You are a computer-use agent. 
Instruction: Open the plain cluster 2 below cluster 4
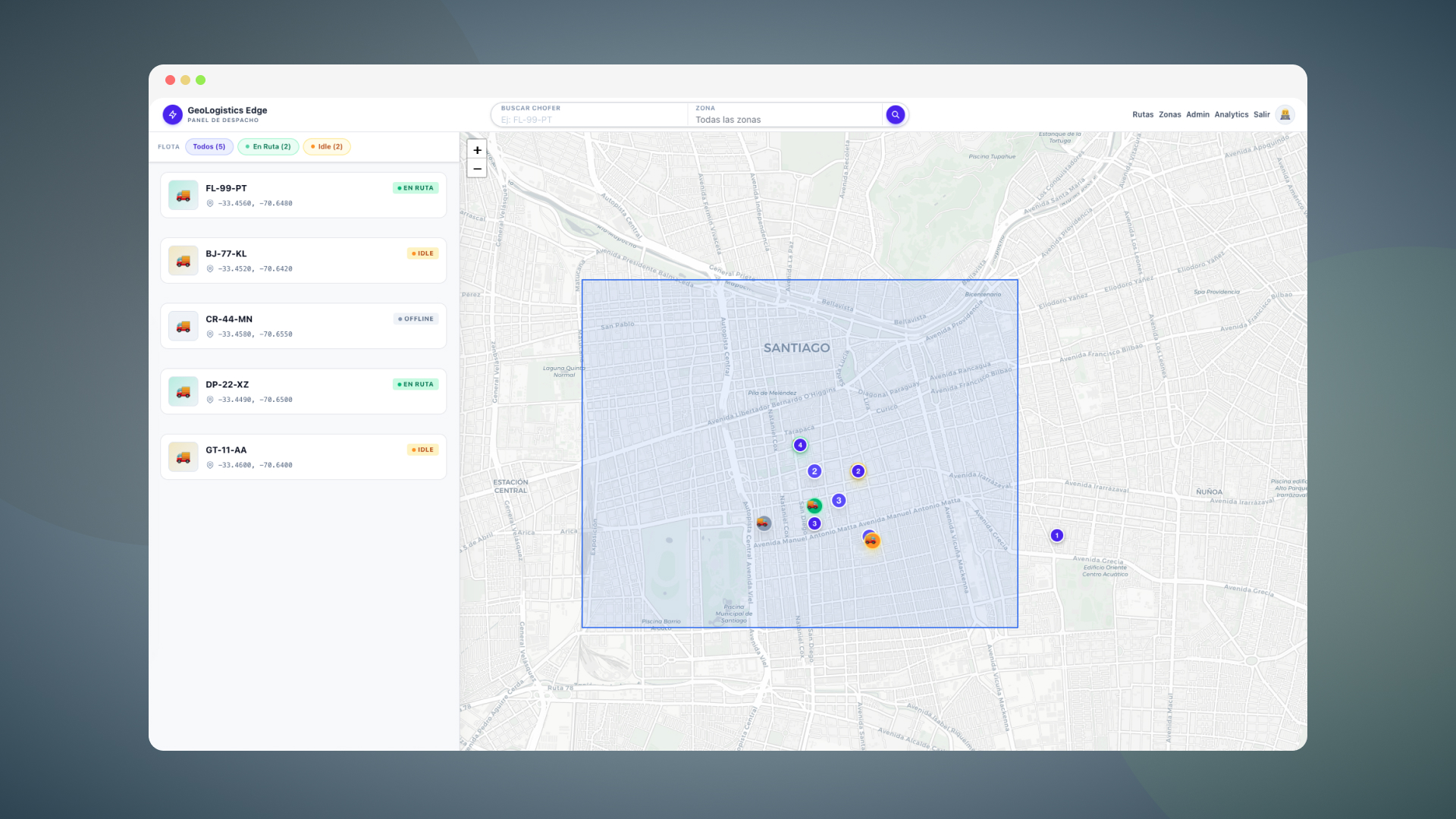[x=814, y=471]
